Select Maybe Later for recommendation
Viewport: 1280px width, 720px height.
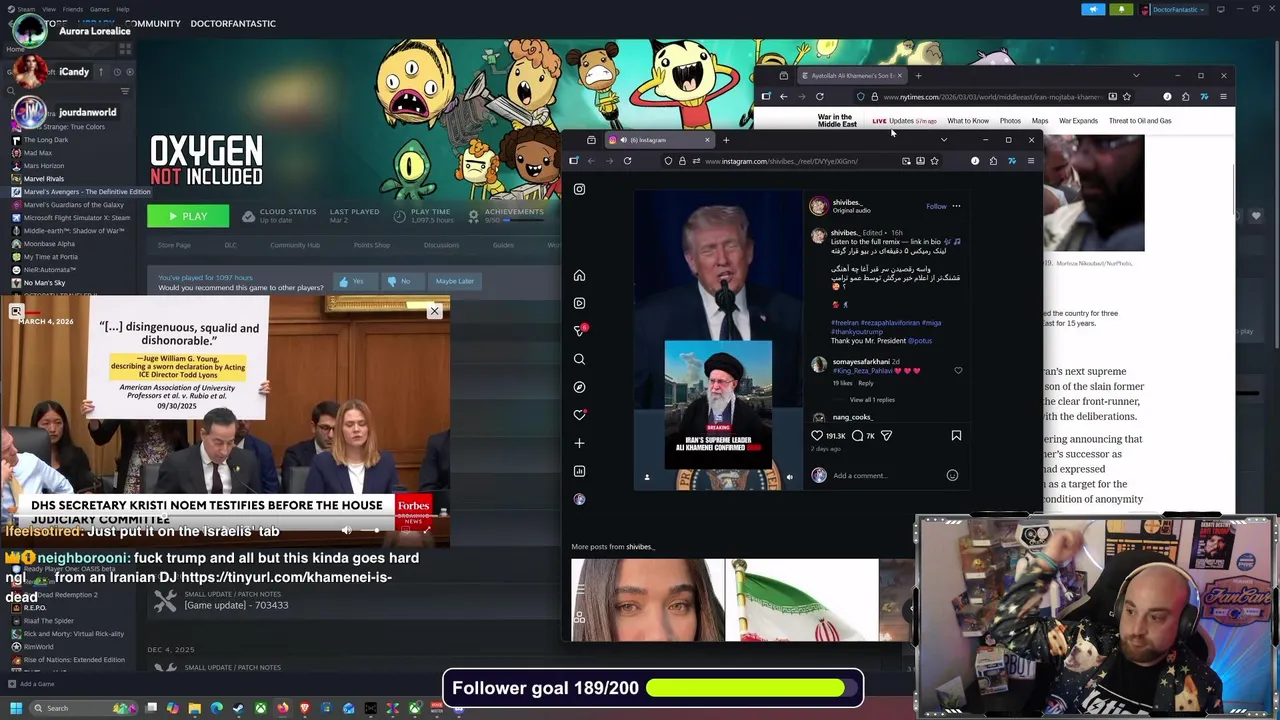pos(454,281)
